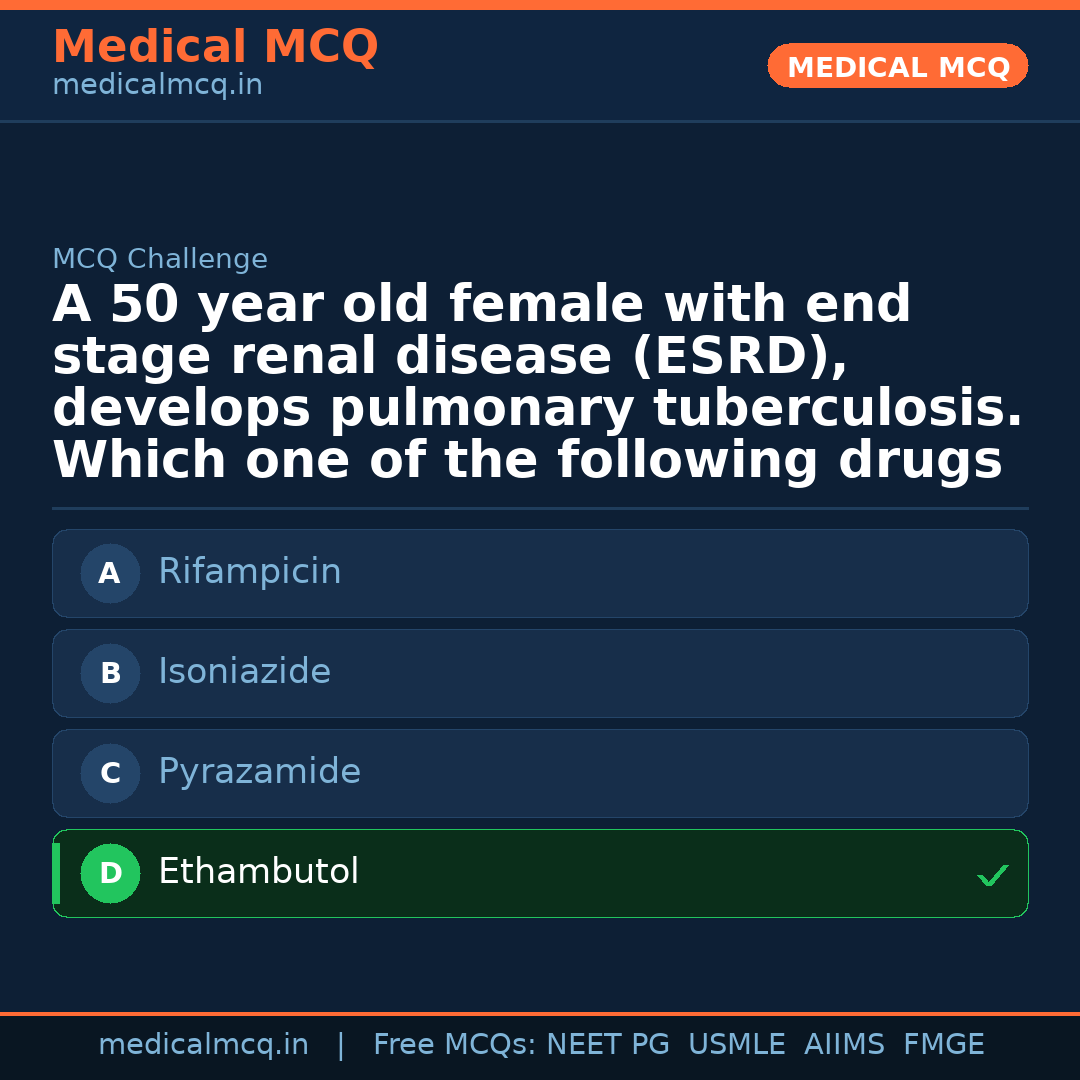Select the Rifampicin answer text
This screenshot has height=1080, width=1080.
(250, 572)
